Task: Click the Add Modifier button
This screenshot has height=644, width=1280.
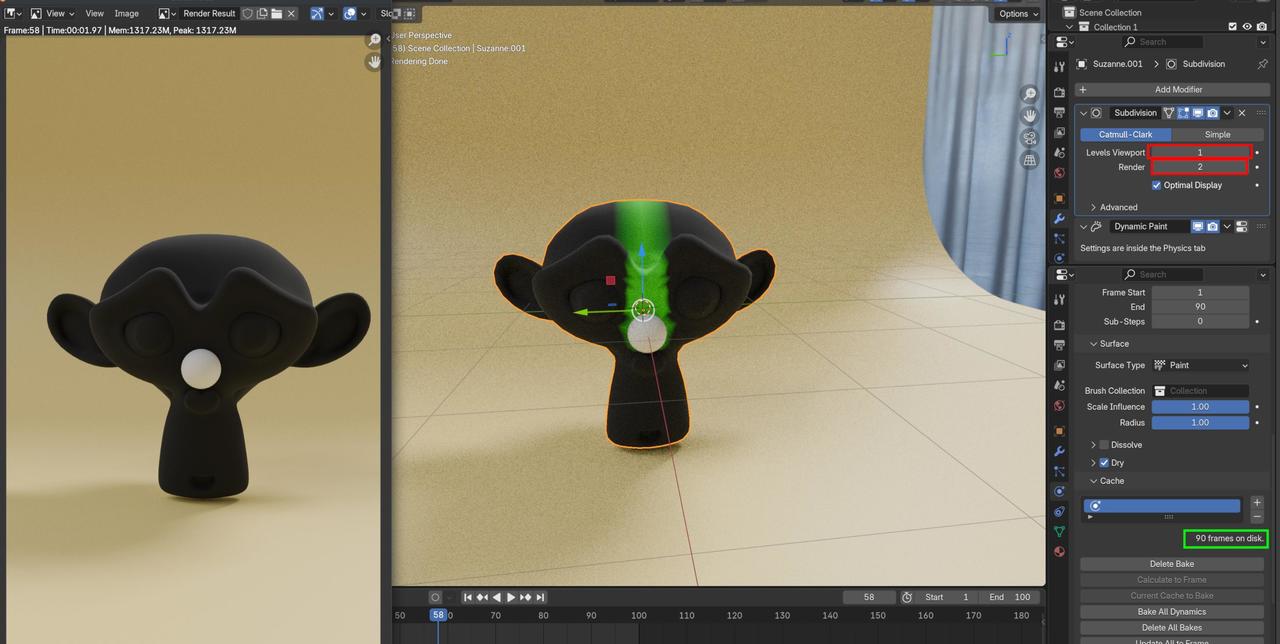Action: [x=1172, y=90]
